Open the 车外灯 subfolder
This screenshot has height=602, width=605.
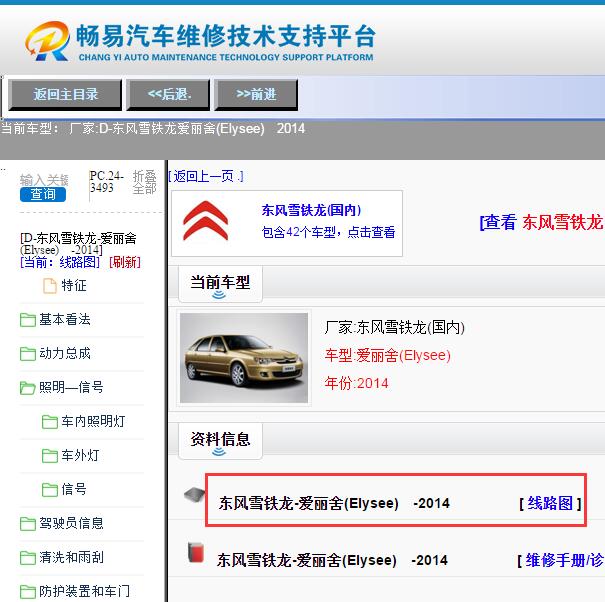coord(80,455)
